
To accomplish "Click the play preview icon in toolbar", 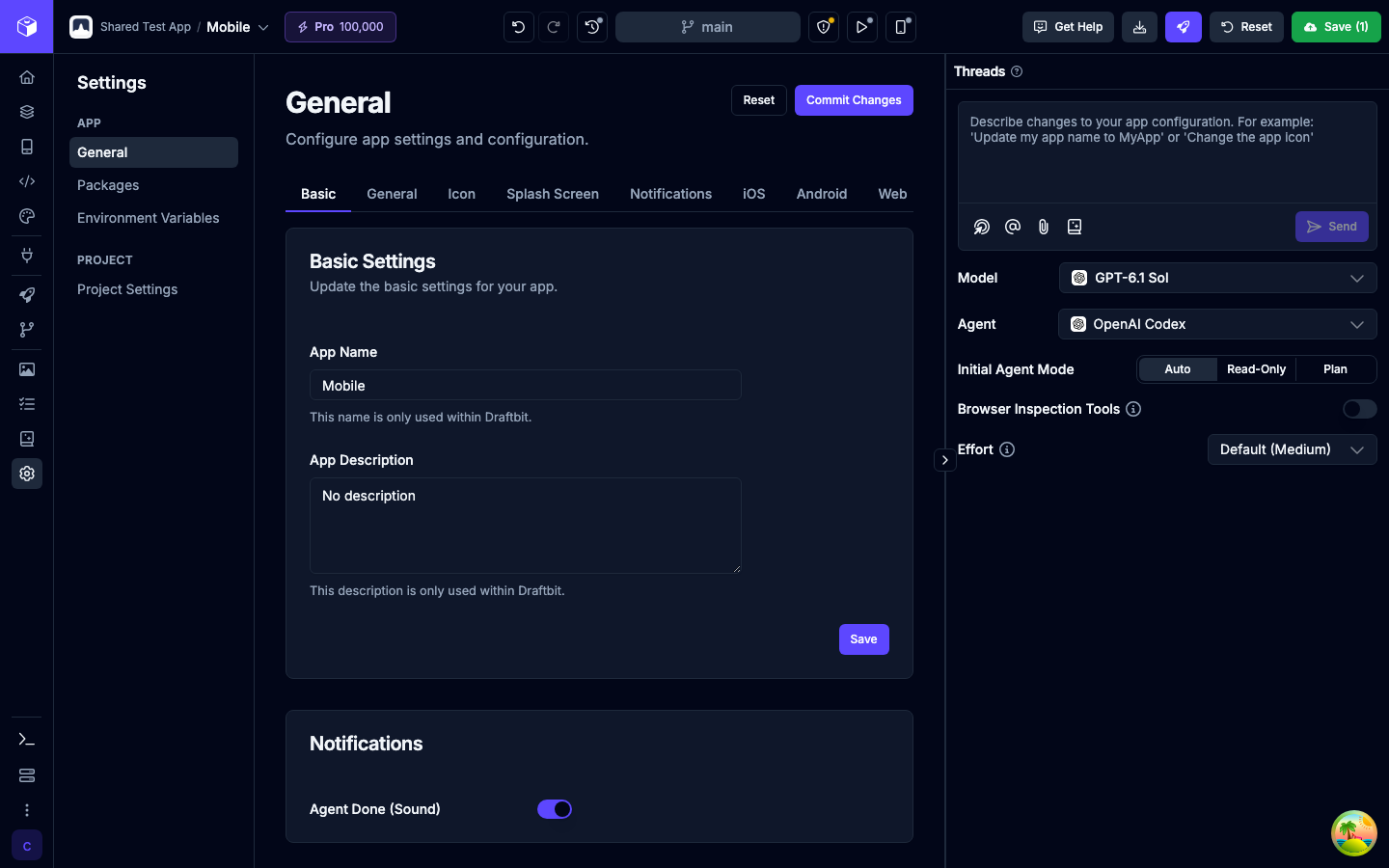I will point(862,27).
